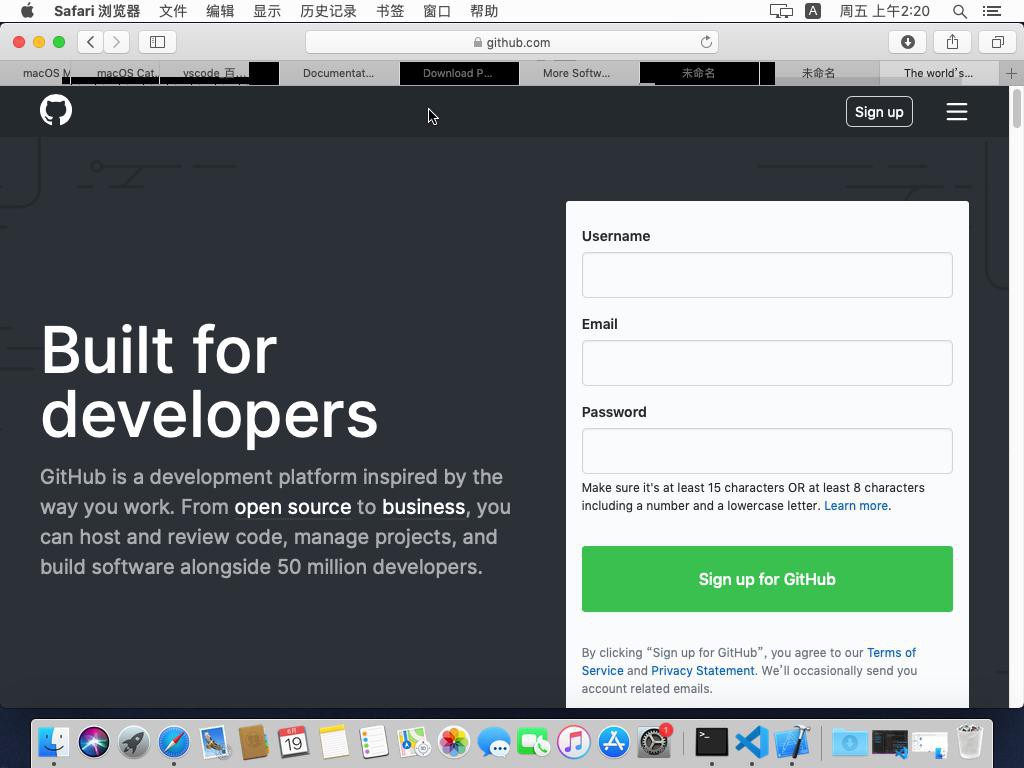Open Launchpad from the Dock
The height and width of the screenshot is (768, 1024).
click(134, 743)
